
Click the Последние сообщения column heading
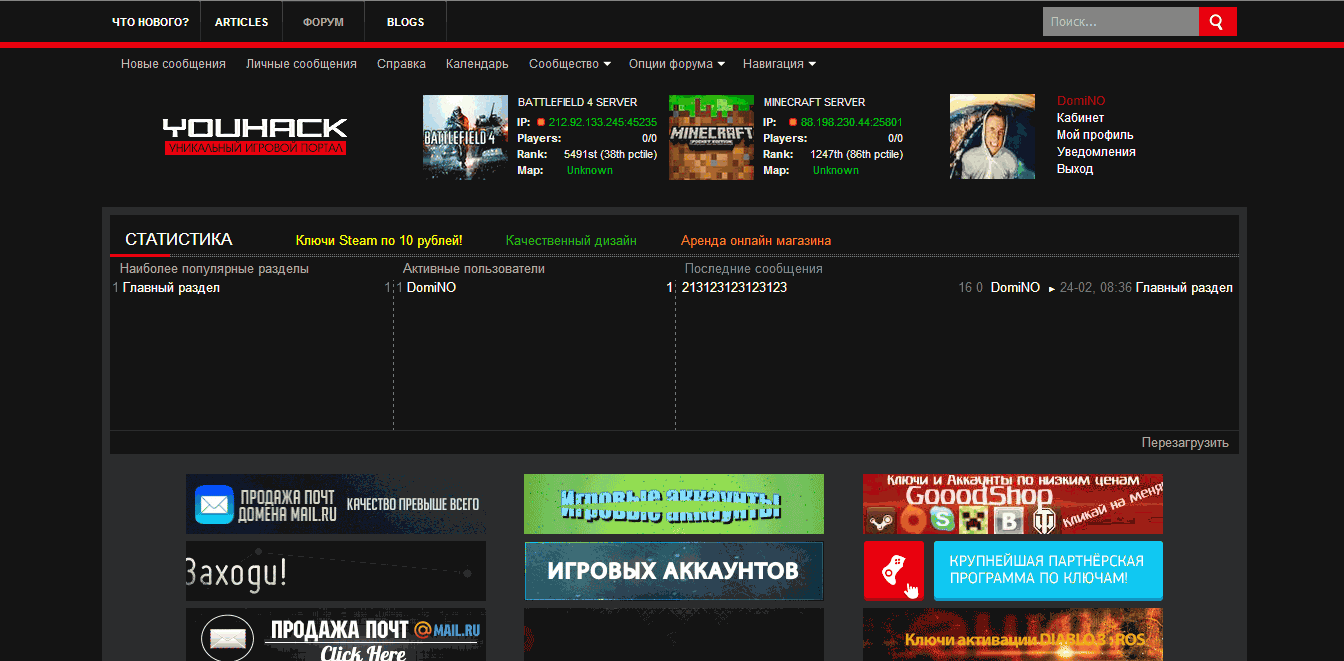click(754, 269)
